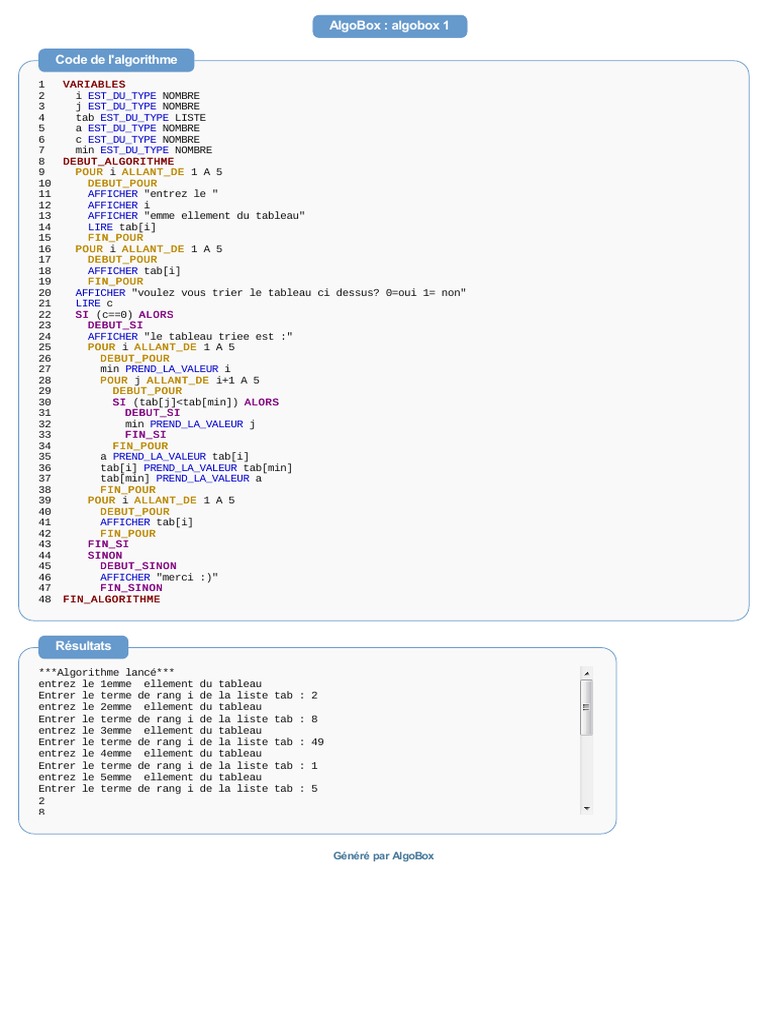This screenshot has height=1024, width=768.
Task: Click 'entrez le 5emme ellement' result line
Action: (150, 778)
